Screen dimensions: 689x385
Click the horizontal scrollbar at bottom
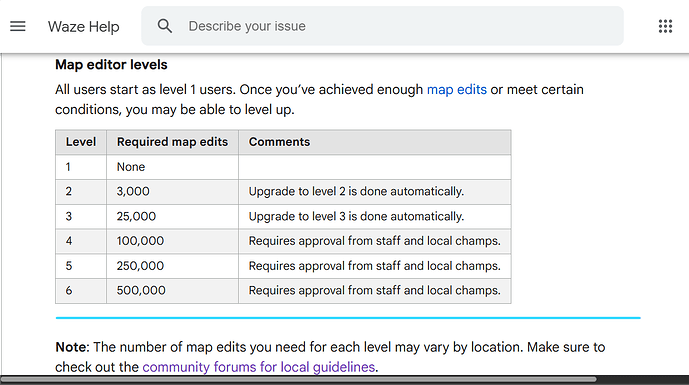coord(299,379)
